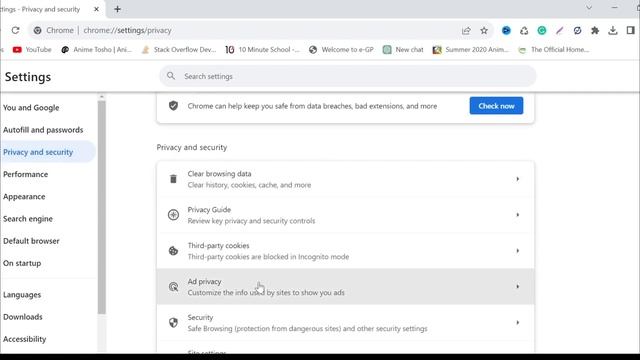The width and height of the screenshot is (640, 360).
Task: Open the 10 Minute School bookmark
Action: click(x=262, y=49)
